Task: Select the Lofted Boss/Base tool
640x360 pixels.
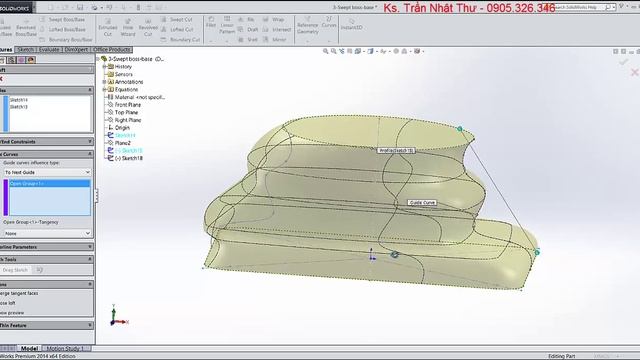Action: point(63,29)
